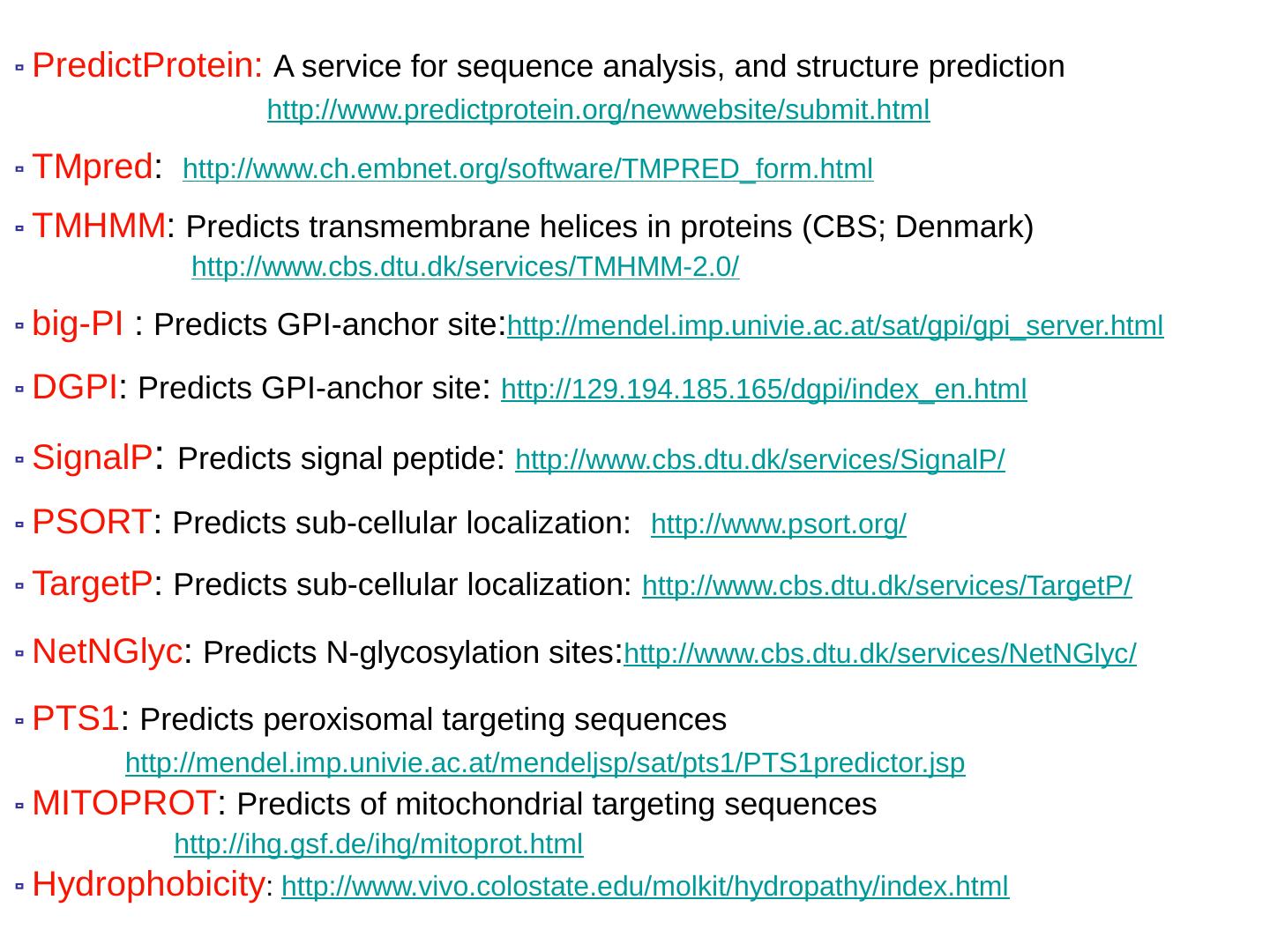Click the hydropathy index.html colostate link
The width and height of the screenshot is (1270, 952).
pyautogui.click(x=645, y=886)
